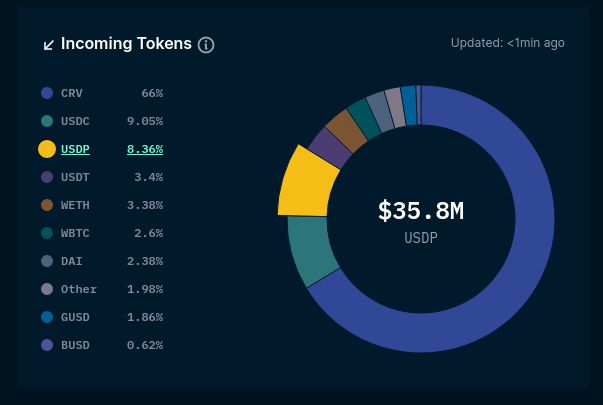This screenshot has width=603, height=405.
Task: Select the DAI legend entry label
Action: 71,261
